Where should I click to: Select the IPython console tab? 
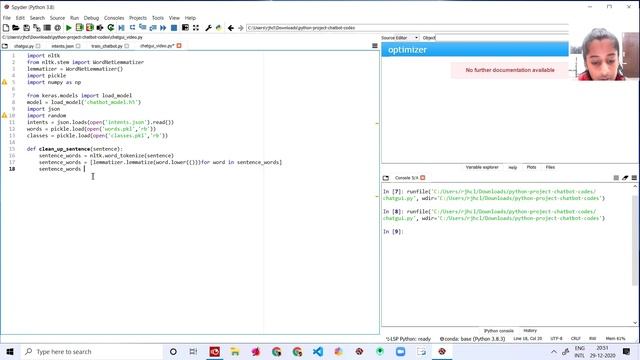[498, 331]
